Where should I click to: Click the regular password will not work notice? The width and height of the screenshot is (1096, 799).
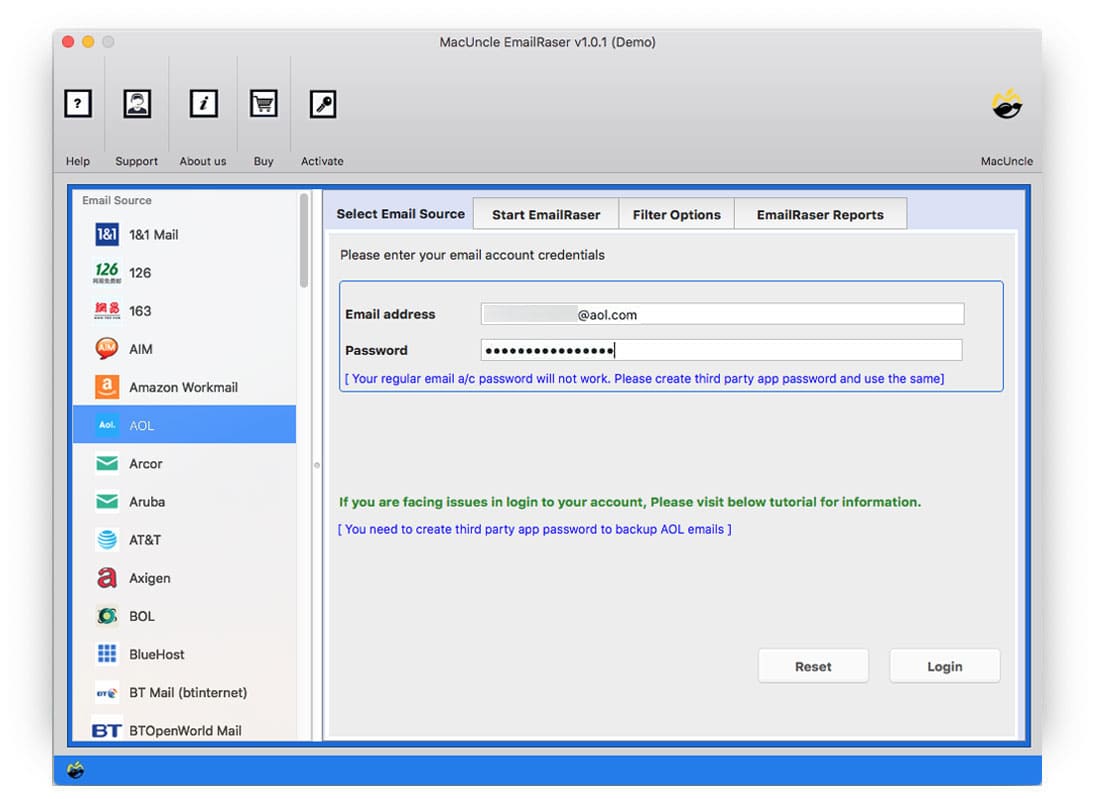[x=644, y=378]
